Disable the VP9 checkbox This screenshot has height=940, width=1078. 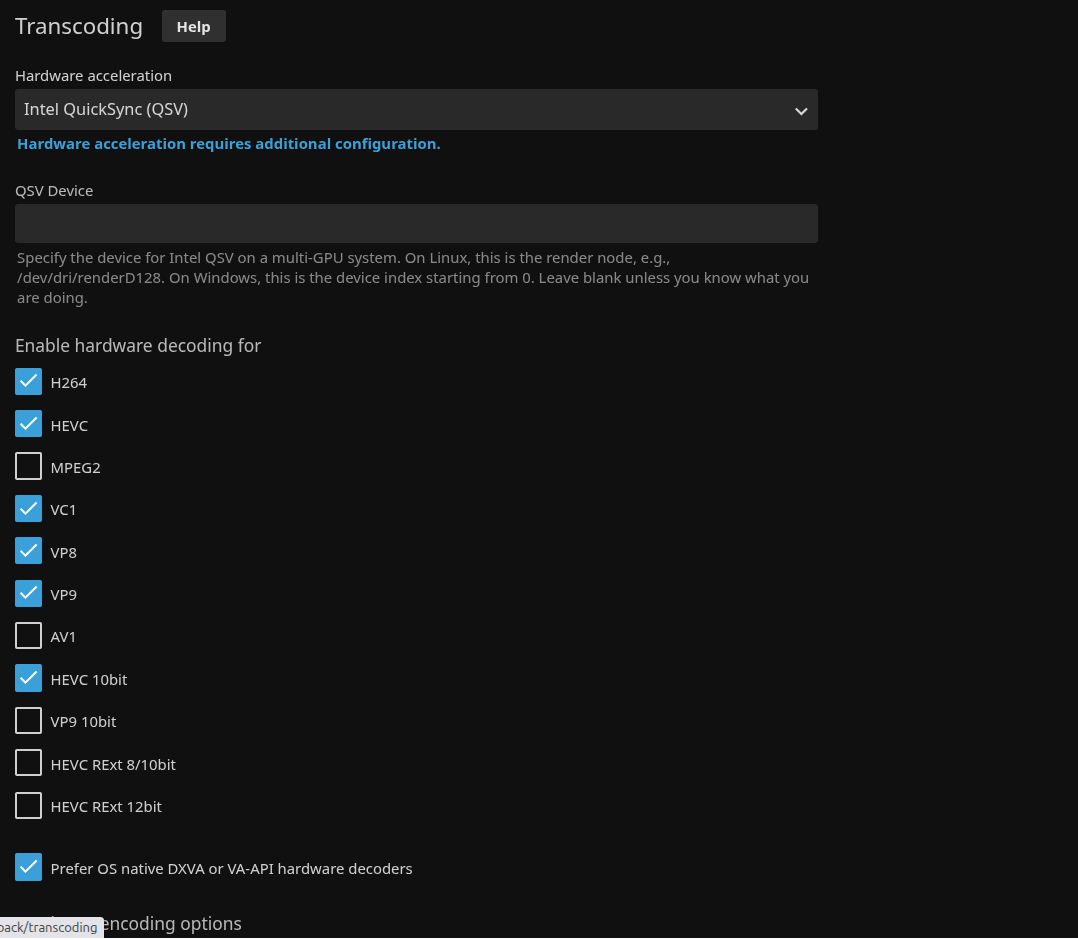point(29,594)
